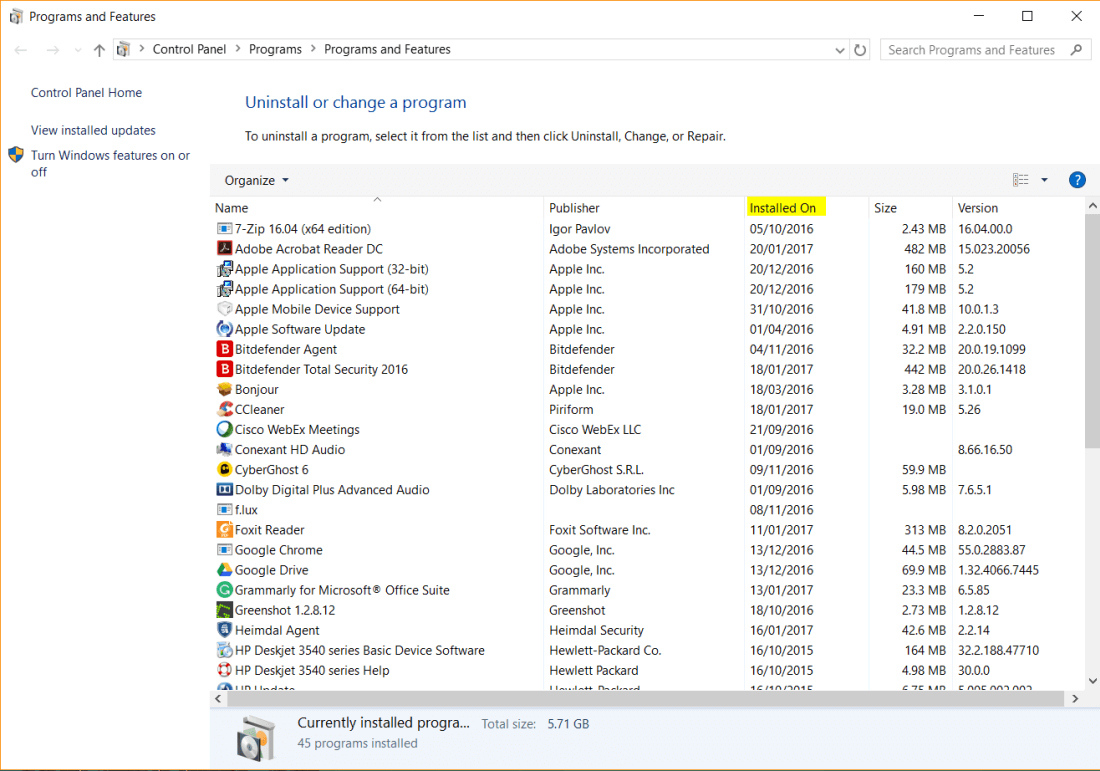Click the Apple Mobile Device Support icon

(224, 309)
